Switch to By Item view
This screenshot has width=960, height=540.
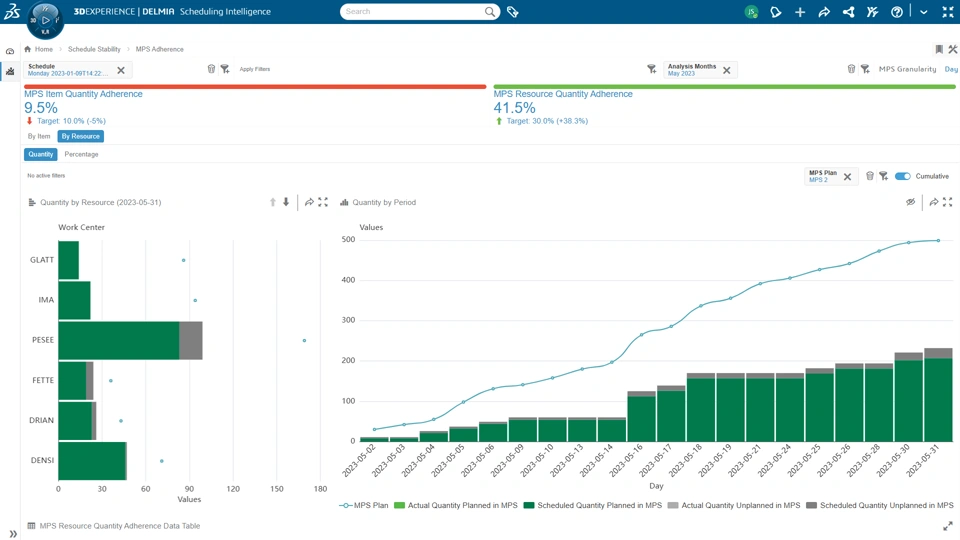[39, 137]
